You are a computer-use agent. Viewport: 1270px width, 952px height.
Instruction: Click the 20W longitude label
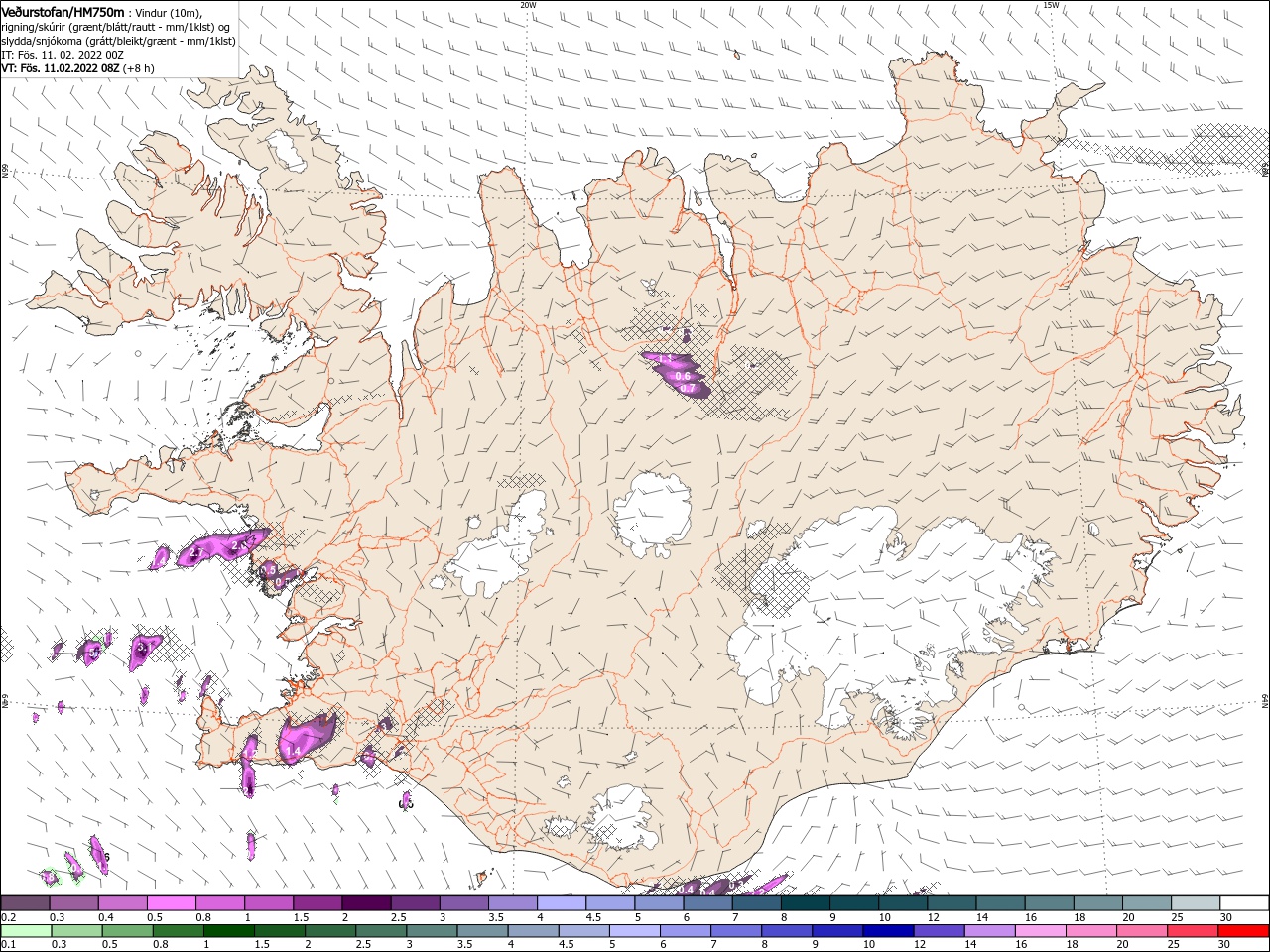[x=528, y=5]
